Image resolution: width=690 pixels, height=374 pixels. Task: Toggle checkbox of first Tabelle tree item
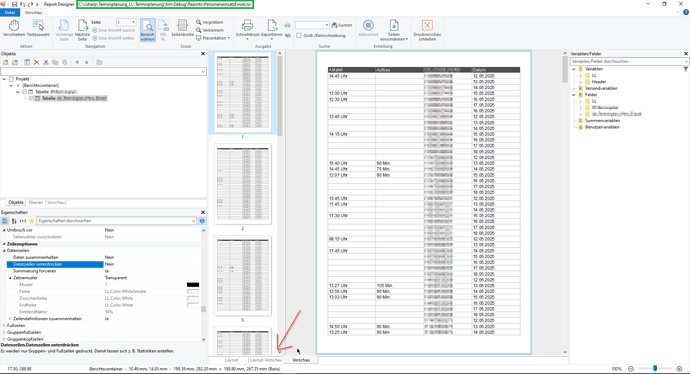[25, 92]
